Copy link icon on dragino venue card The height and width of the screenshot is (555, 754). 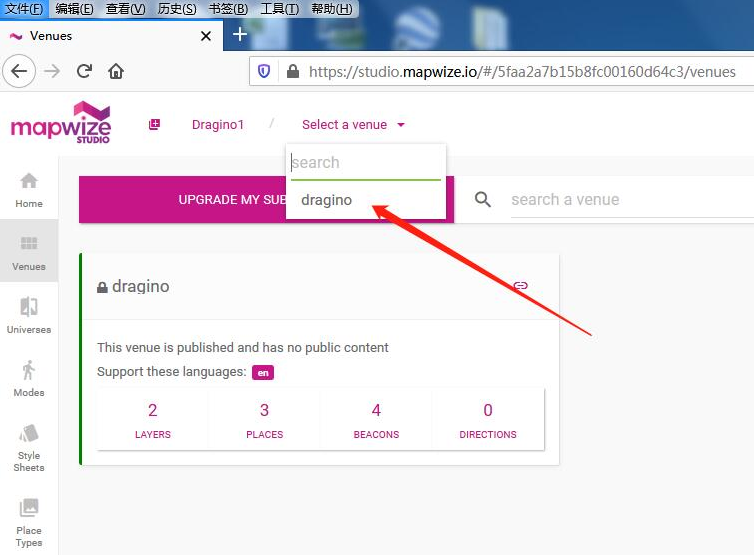click(520, 286)
